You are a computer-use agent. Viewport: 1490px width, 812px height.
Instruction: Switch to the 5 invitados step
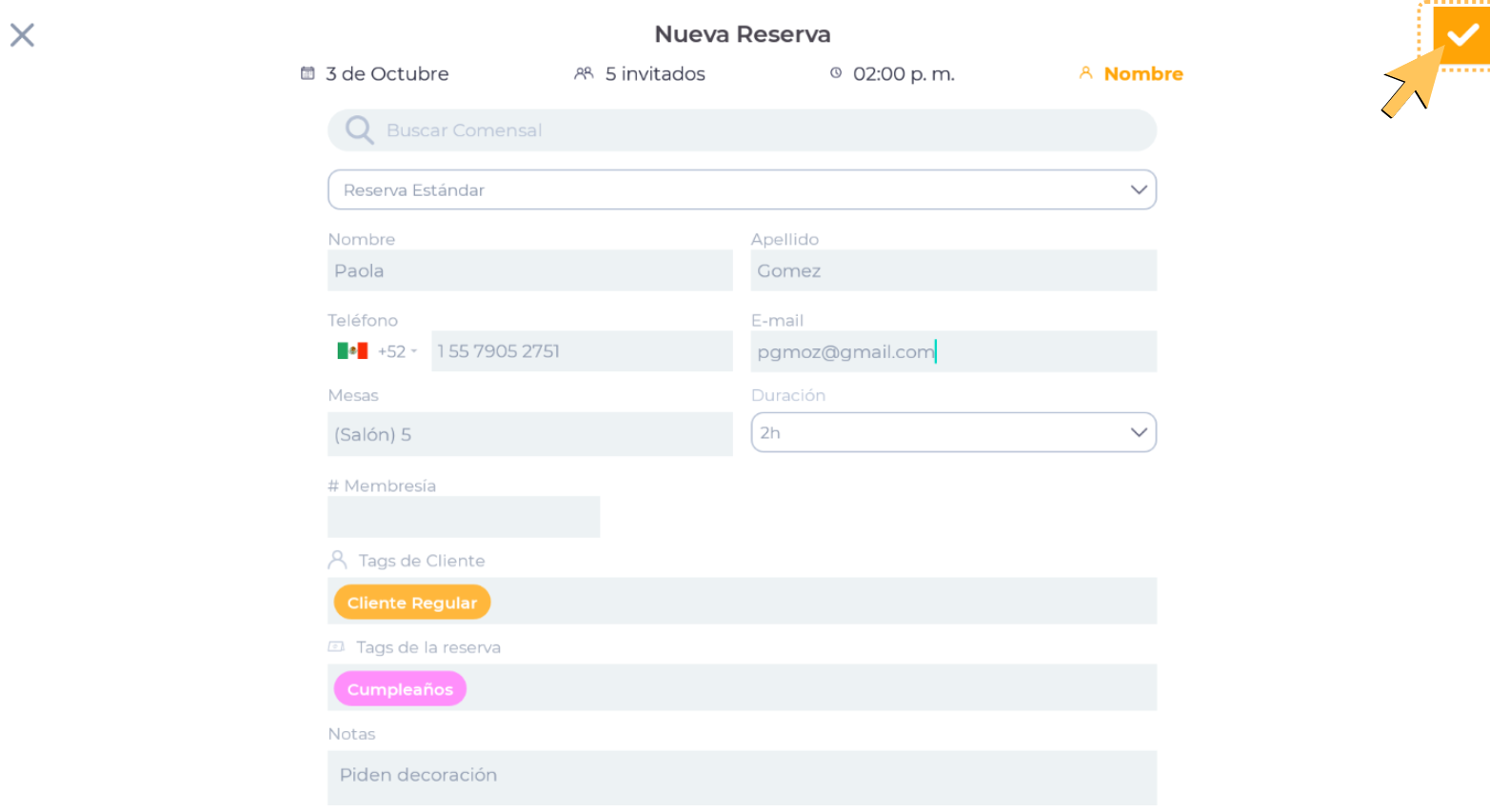pos(655,73)
